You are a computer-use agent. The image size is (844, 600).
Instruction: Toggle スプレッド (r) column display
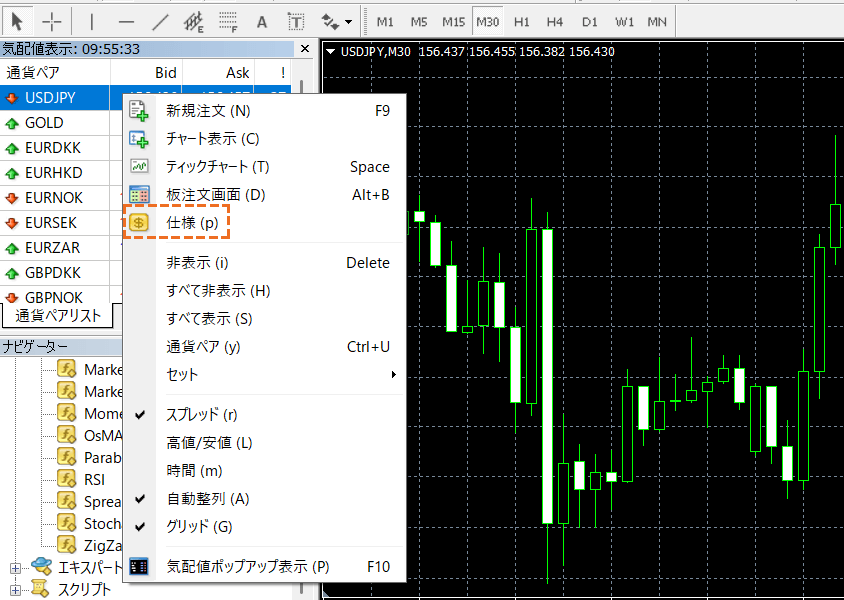pos(201,415)
